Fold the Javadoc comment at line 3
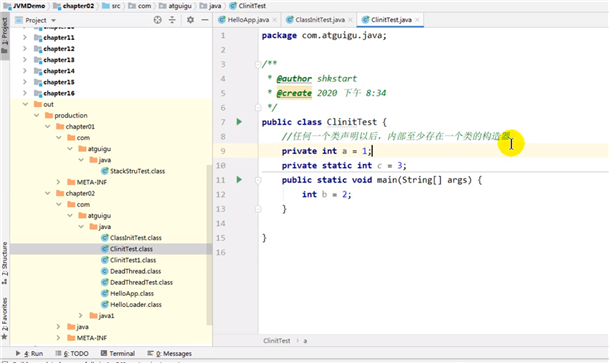Image resolution: width=609 pixels, height=363 pixels. coord(258,64)
